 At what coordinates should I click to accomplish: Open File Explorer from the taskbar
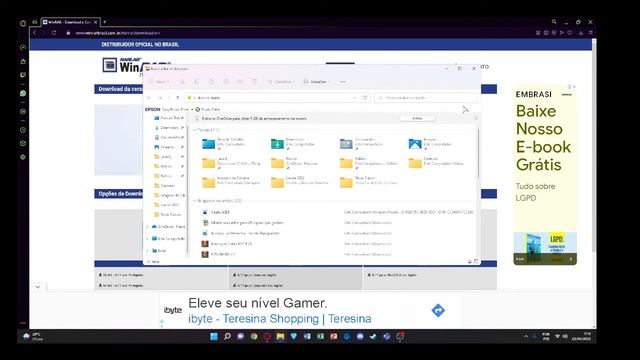pyautogui.click(x=280, y=337)
